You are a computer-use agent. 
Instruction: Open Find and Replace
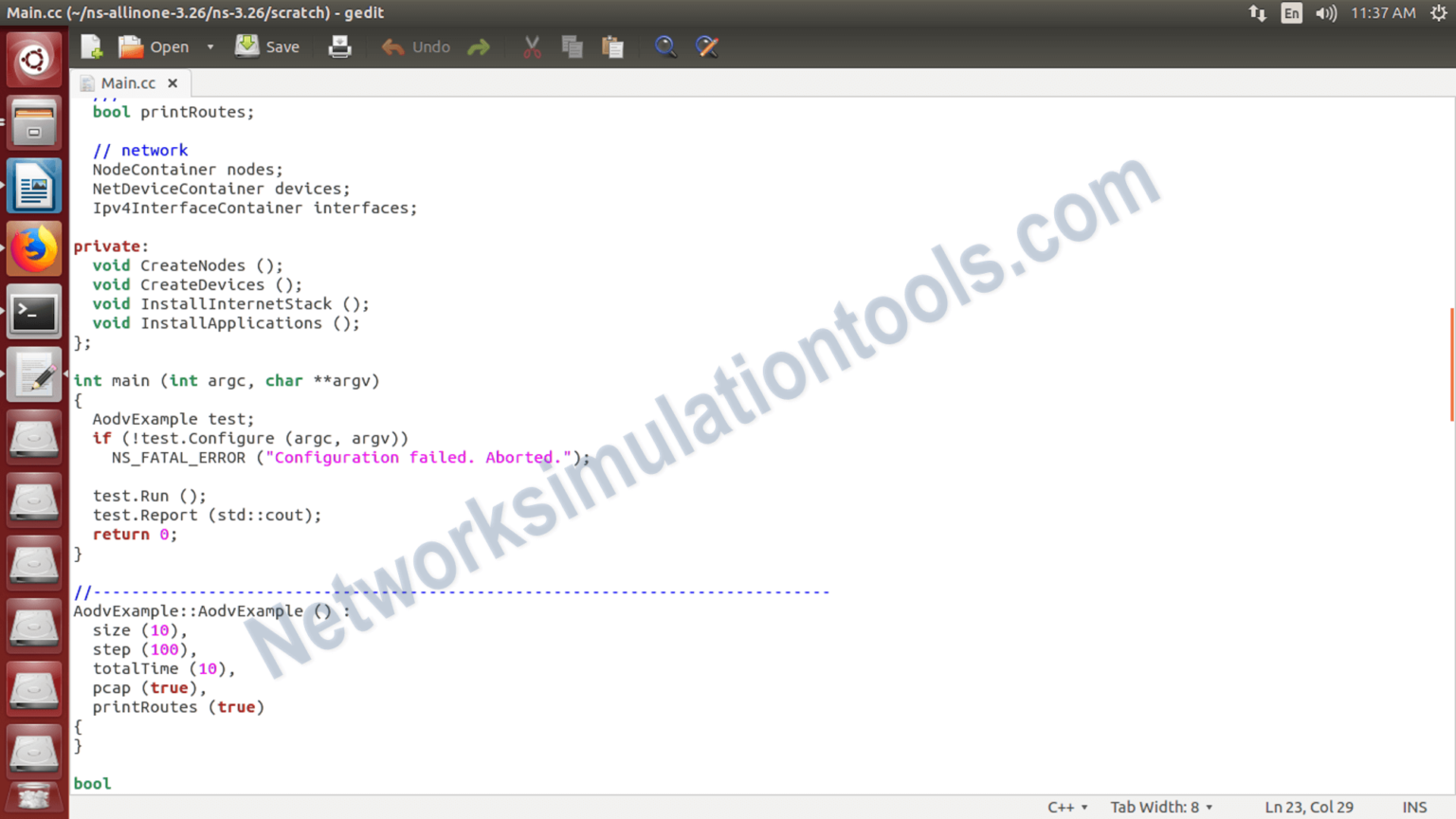point(707,45)
